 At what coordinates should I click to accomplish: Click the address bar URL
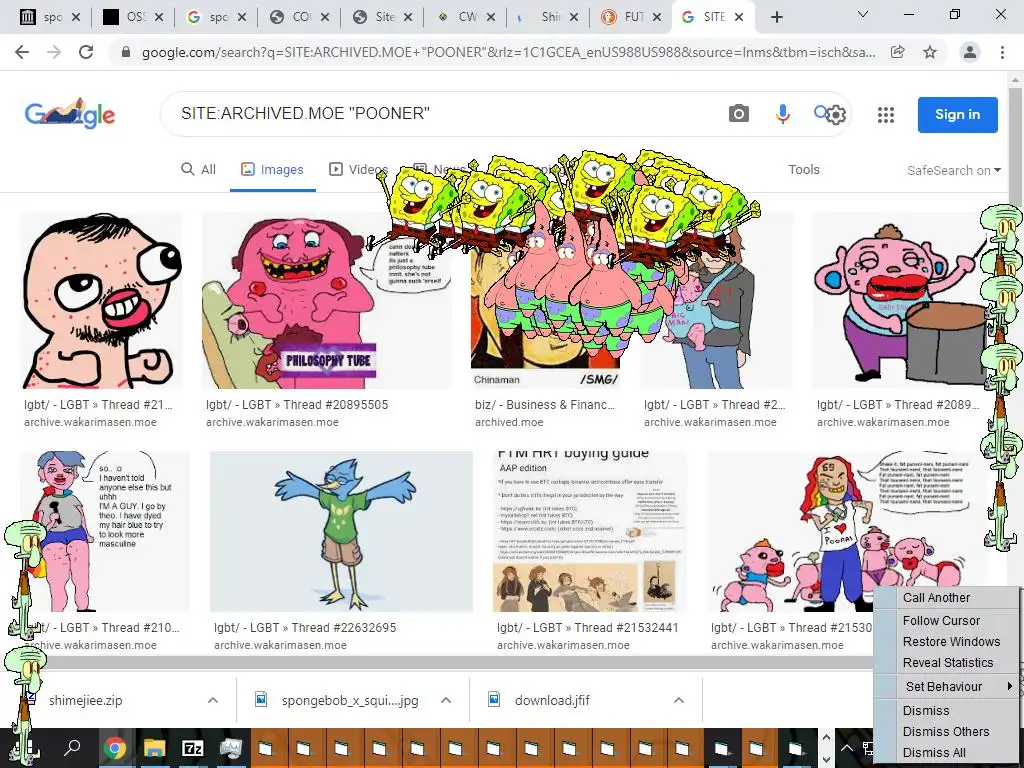(x=508, y=52)
